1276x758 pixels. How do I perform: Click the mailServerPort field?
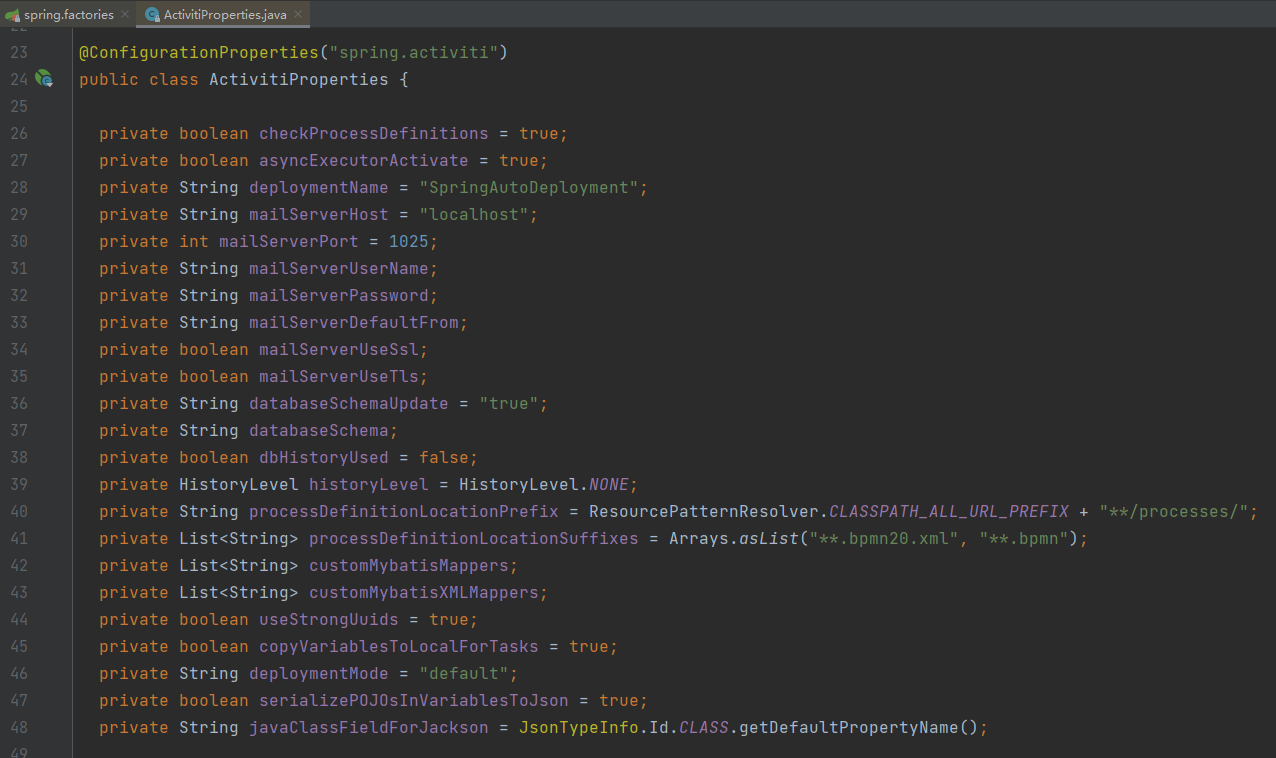(289, 241)
